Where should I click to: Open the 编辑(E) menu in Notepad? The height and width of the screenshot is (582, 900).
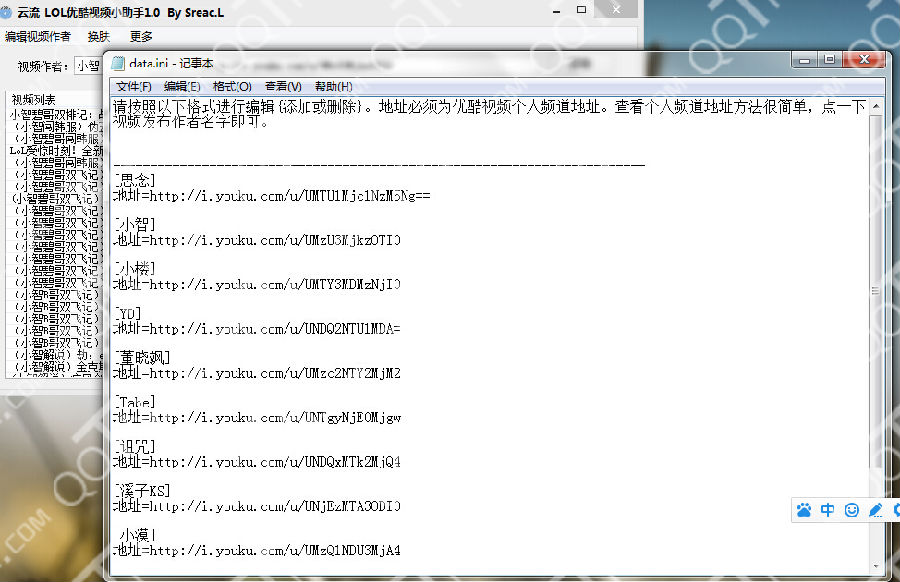pos(182,87)
